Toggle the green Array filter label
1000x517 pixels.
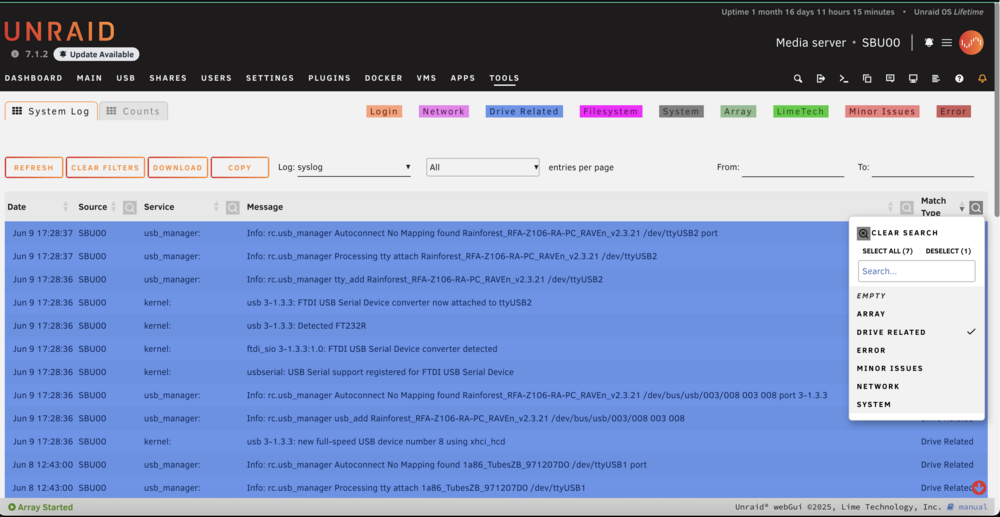point(738,112)
